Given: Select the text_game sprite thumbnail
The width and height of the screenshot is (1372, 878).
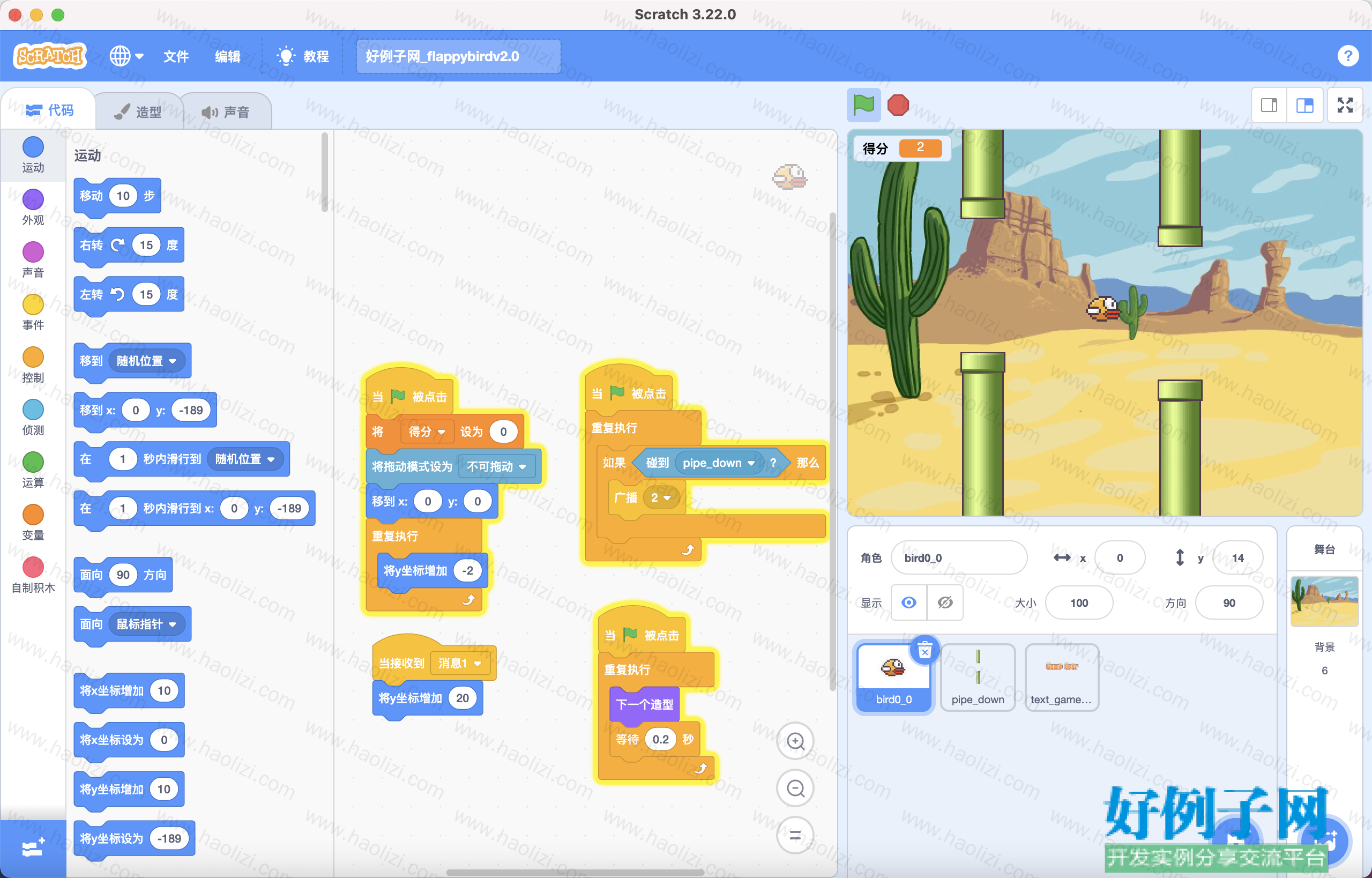Looking at the screenshot, I should [1061, 678].
